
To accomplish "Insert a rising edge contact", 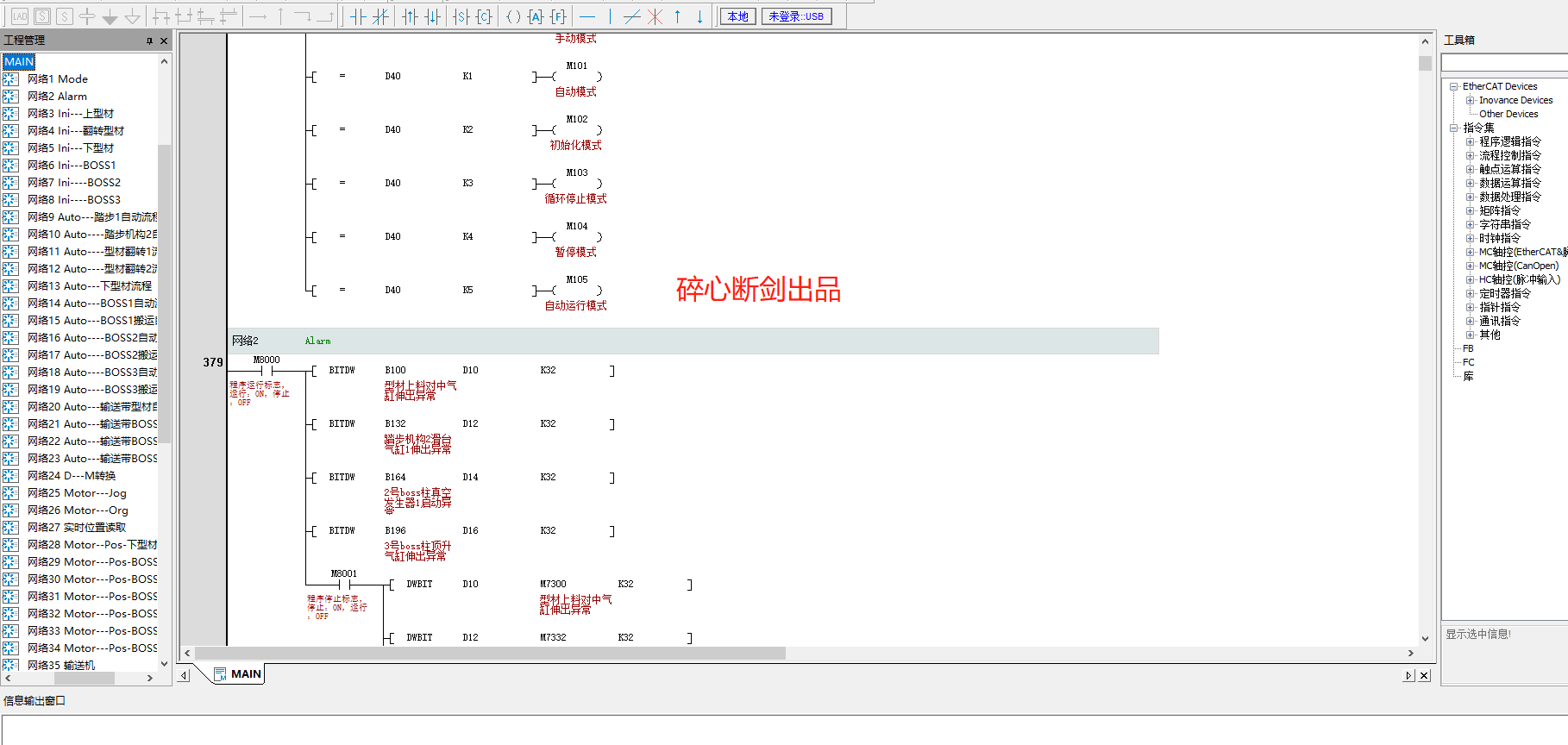I will [x=411, y=16].
